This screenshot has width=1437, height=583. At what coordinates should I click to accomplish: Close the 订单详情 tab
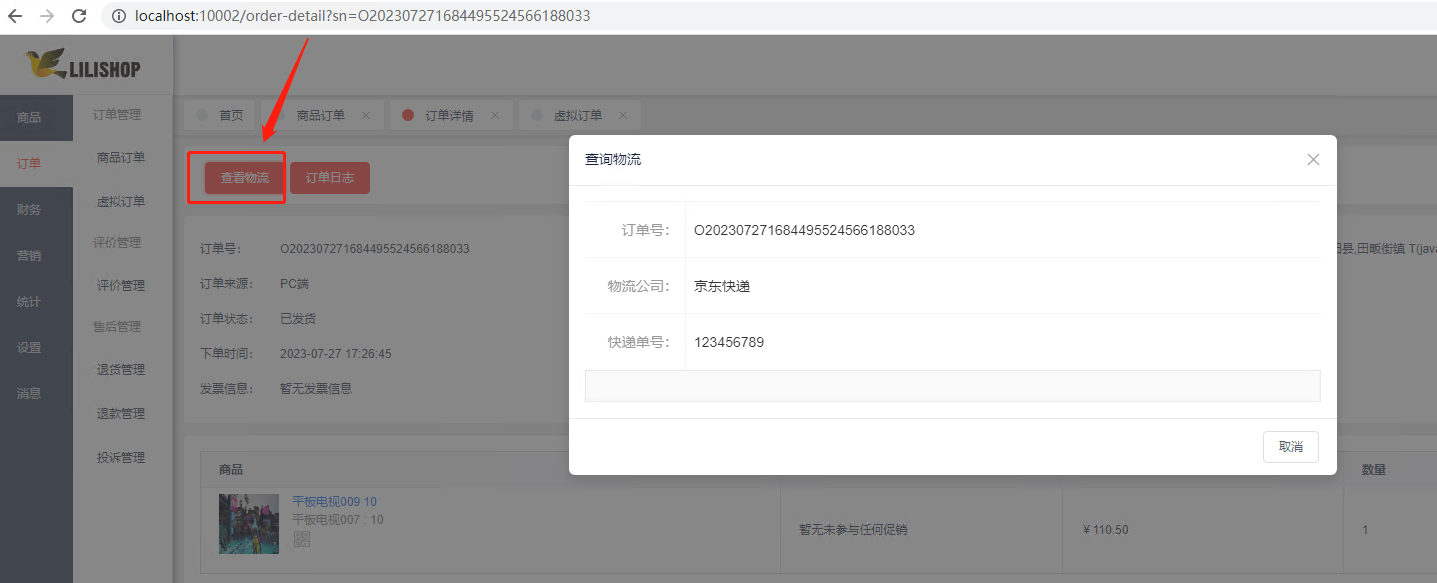pos(495,115)
